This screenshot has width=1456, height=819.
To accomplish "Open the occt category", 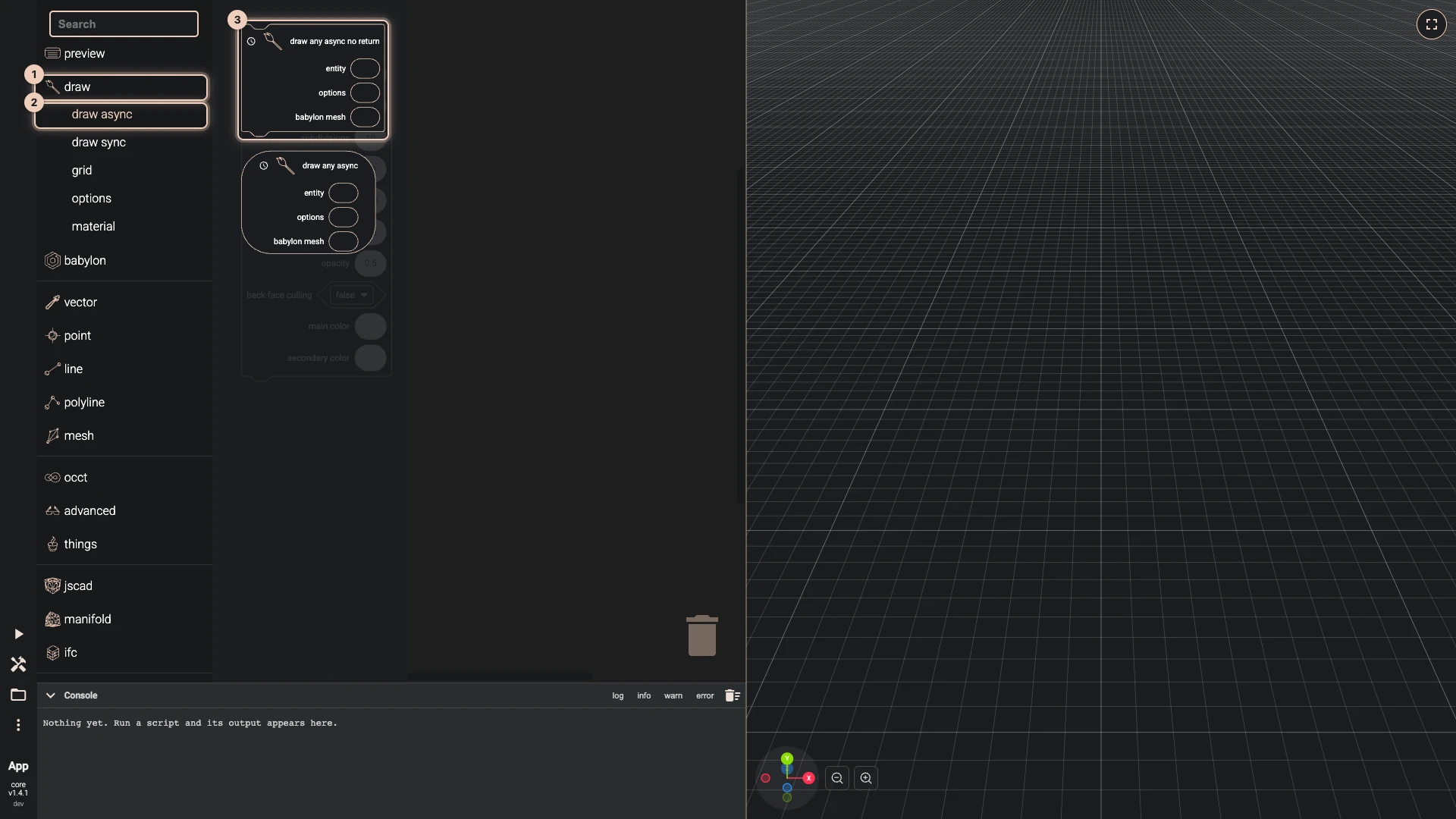I will coord(124,478).
